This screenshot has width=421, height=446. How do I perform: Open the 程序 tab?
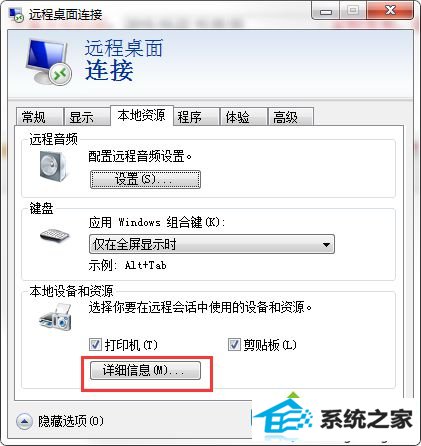coord(196,117)
